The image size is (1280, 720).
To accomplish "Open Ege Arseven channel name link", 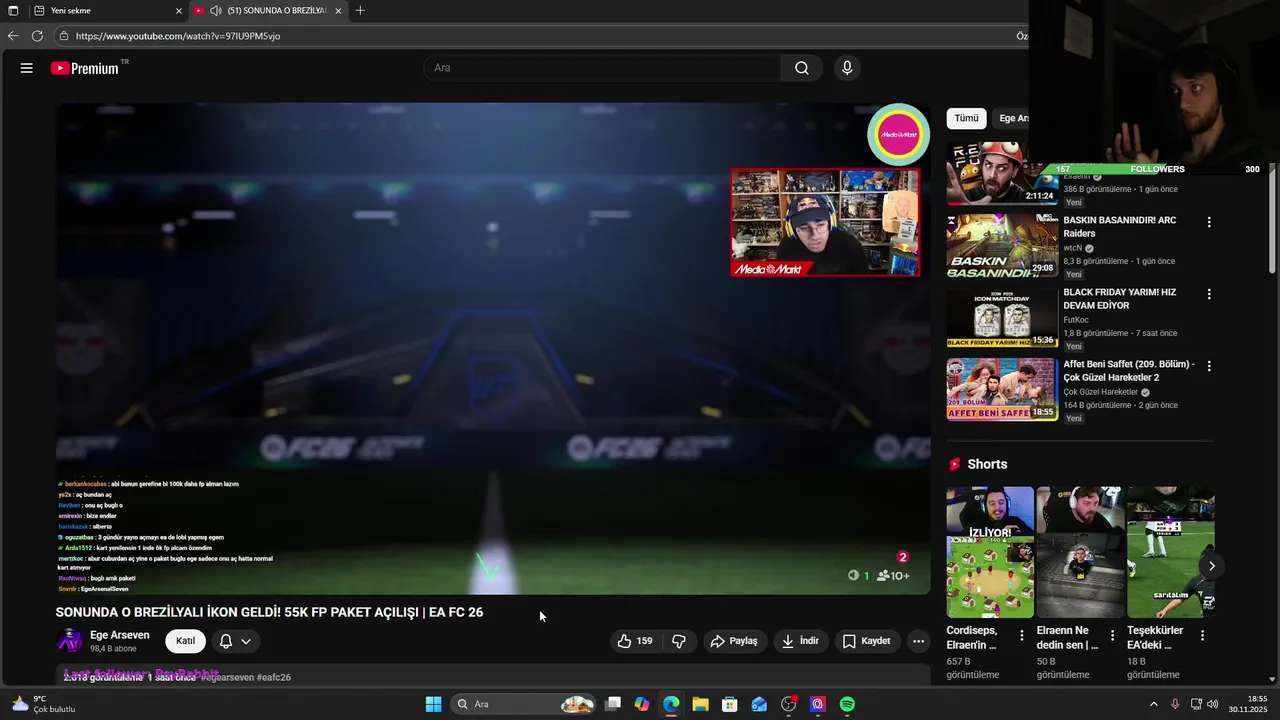I will coord(120,635).
